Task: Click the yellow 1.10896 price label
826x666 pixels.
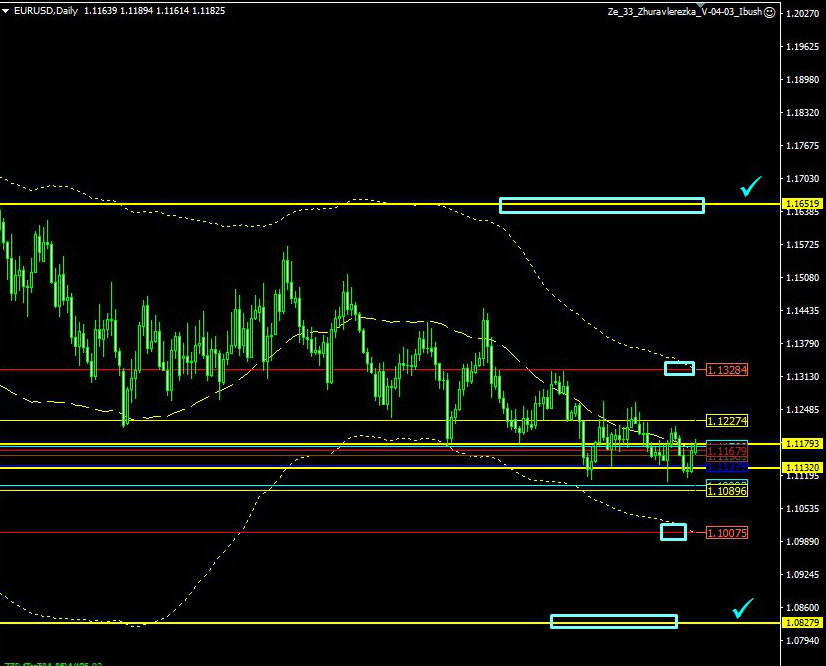Action: click(x=727, y=491)
